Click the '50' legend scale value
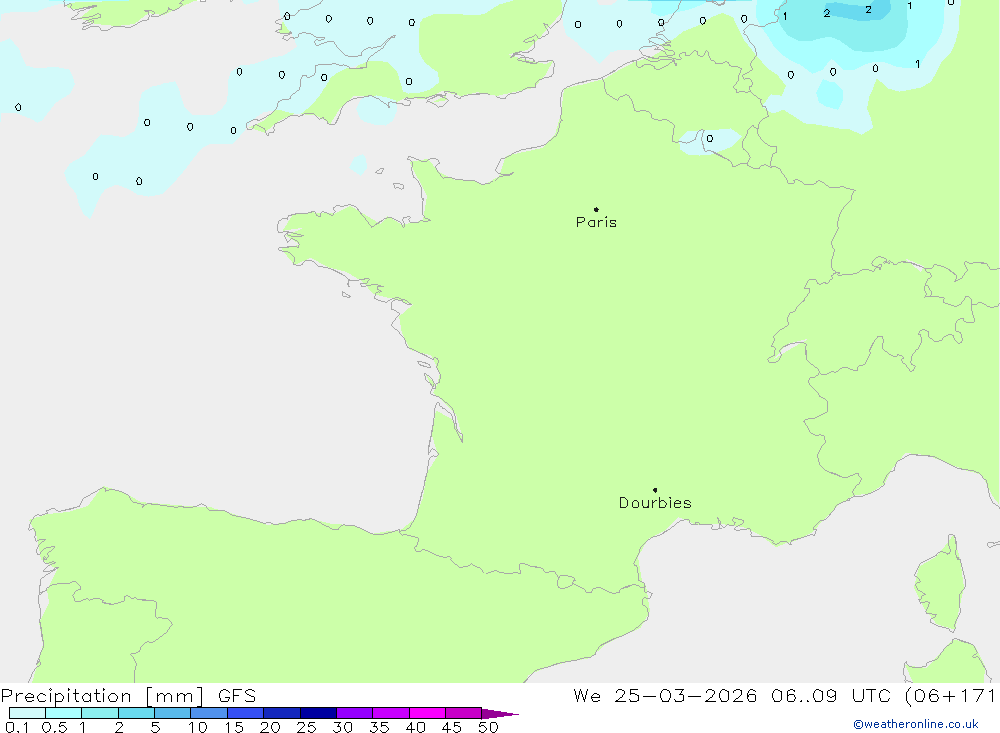 (488, 727)
